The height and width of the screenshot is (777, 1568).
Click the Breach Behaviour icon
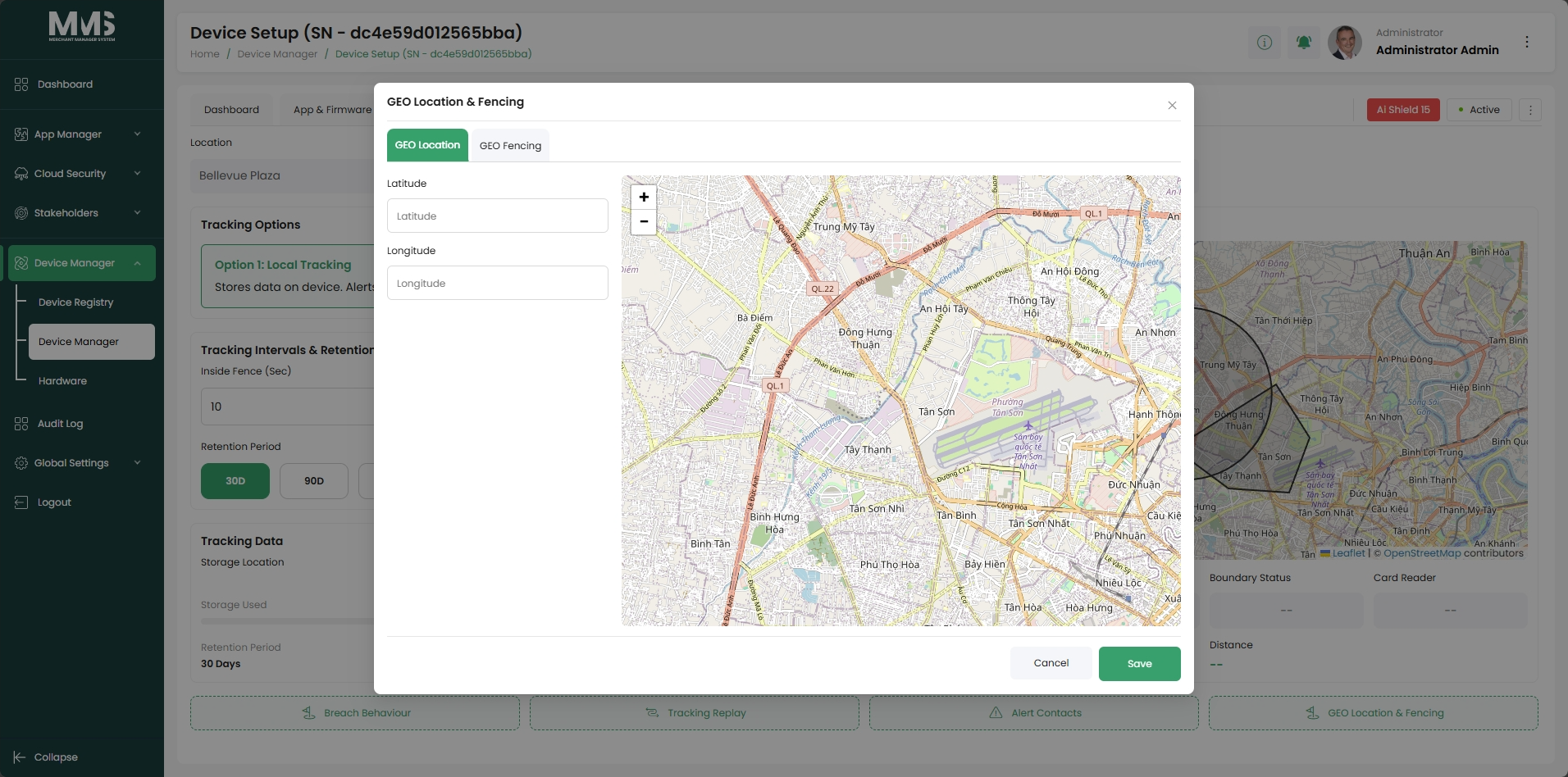point(308,713)
